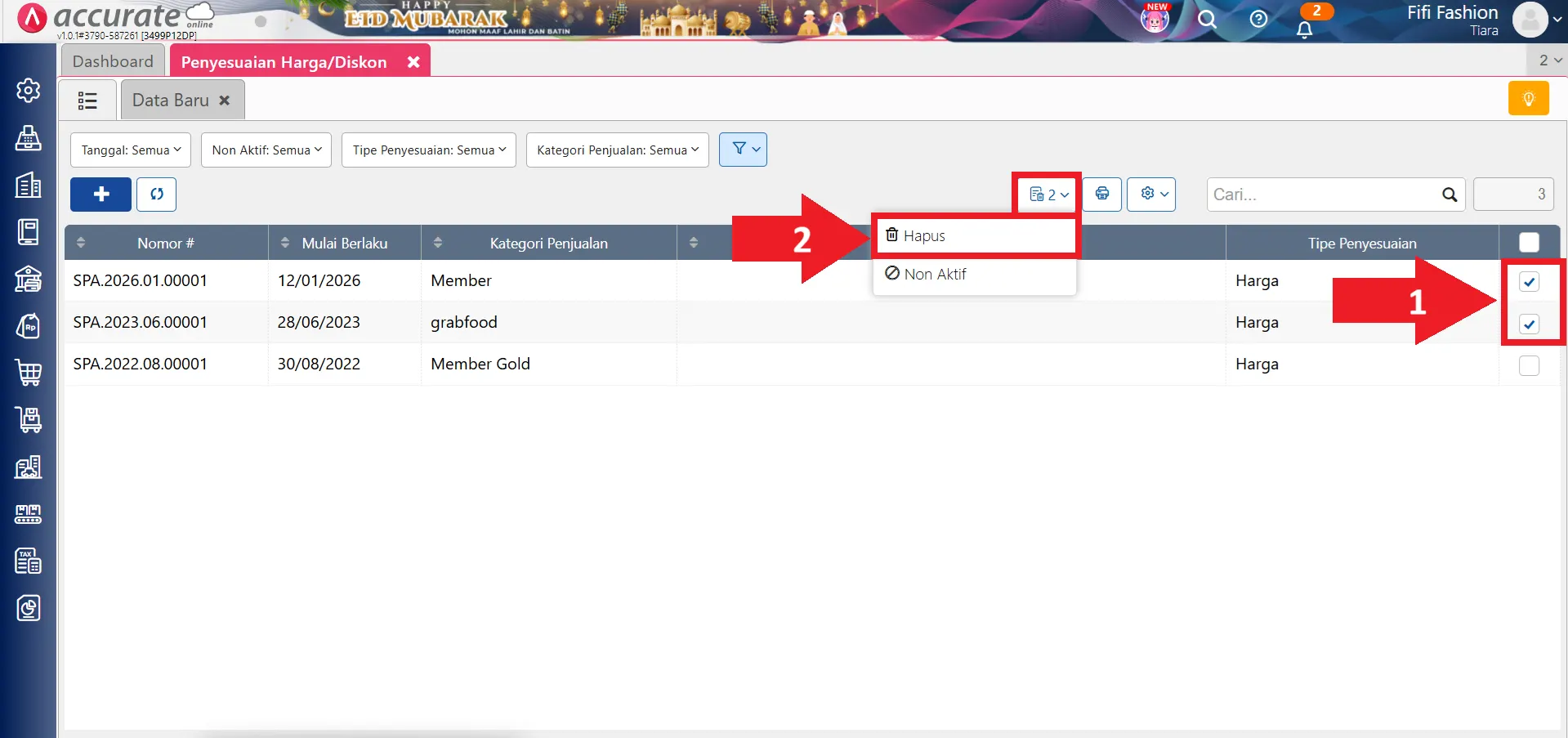
Task: Check the SPA.2022.08.00001 row checkbox
Action: click(x=1529, y=365)
